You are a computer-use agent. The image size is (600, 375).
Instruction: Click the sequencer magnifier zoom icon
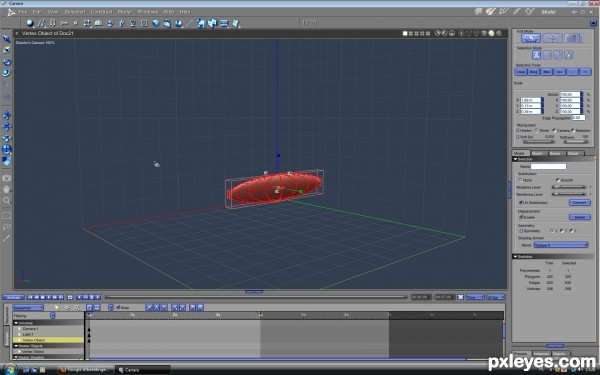[77, 307]
